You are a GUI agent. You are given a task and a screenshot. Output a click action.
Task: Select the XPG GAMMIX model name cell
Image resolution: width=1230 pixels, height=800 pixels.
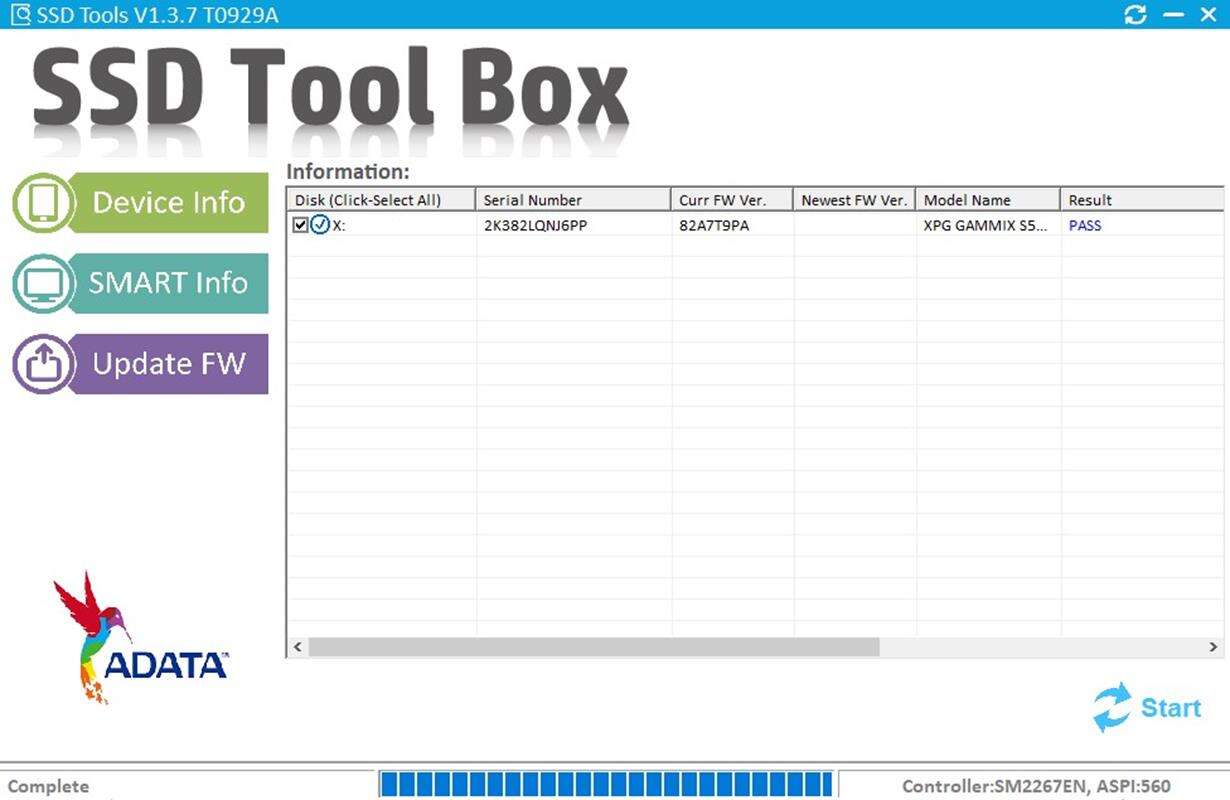coord(986,225)
